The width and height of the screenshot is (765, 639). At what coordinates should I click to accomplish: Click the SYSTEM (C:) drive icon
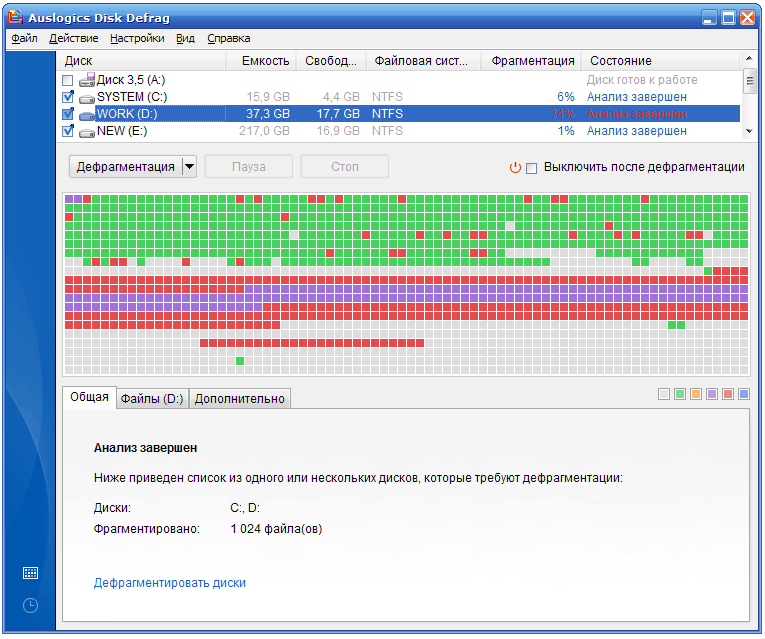pos(87,98)
